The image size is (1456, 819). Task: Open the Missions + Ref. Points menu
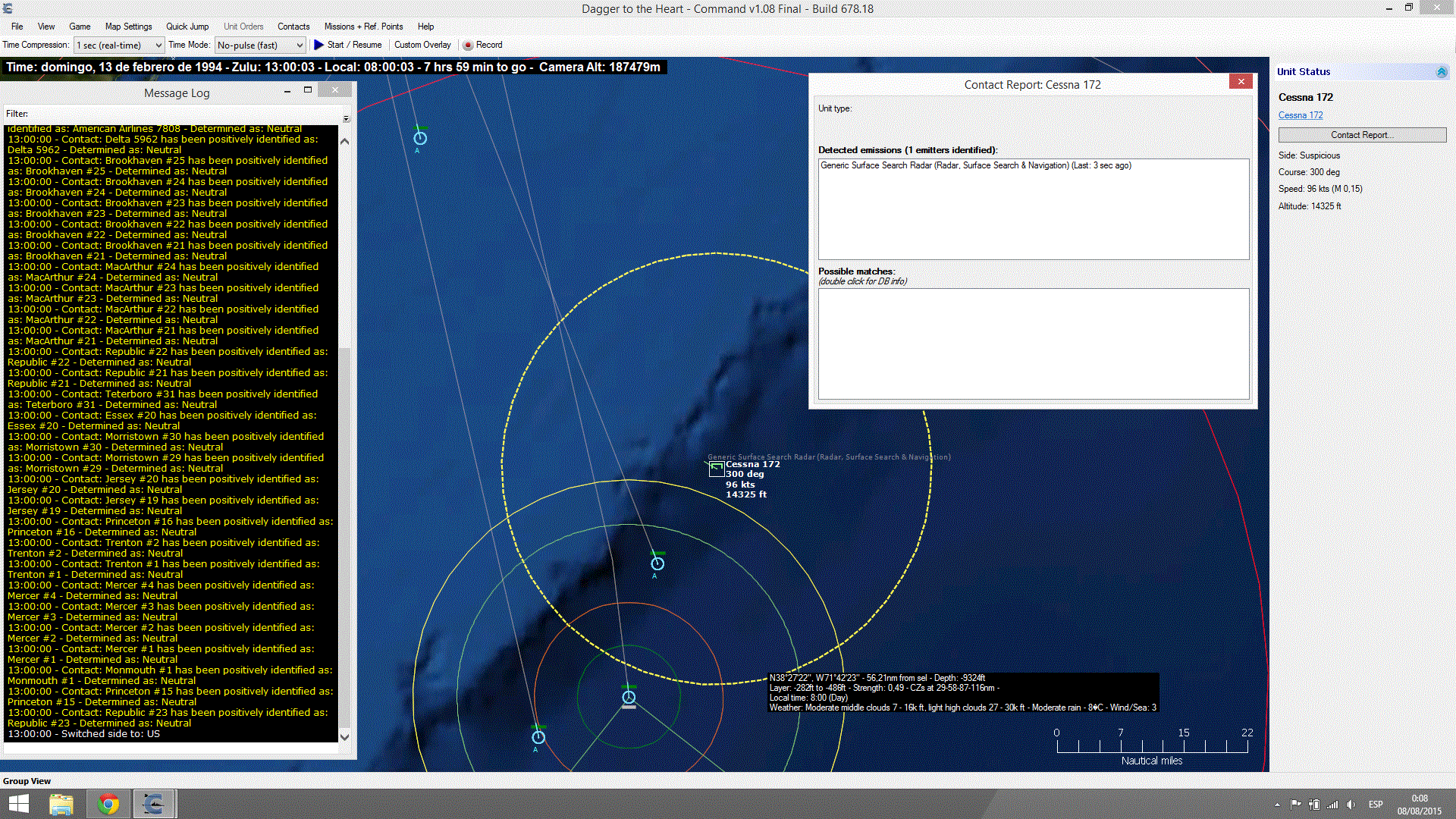363,27
